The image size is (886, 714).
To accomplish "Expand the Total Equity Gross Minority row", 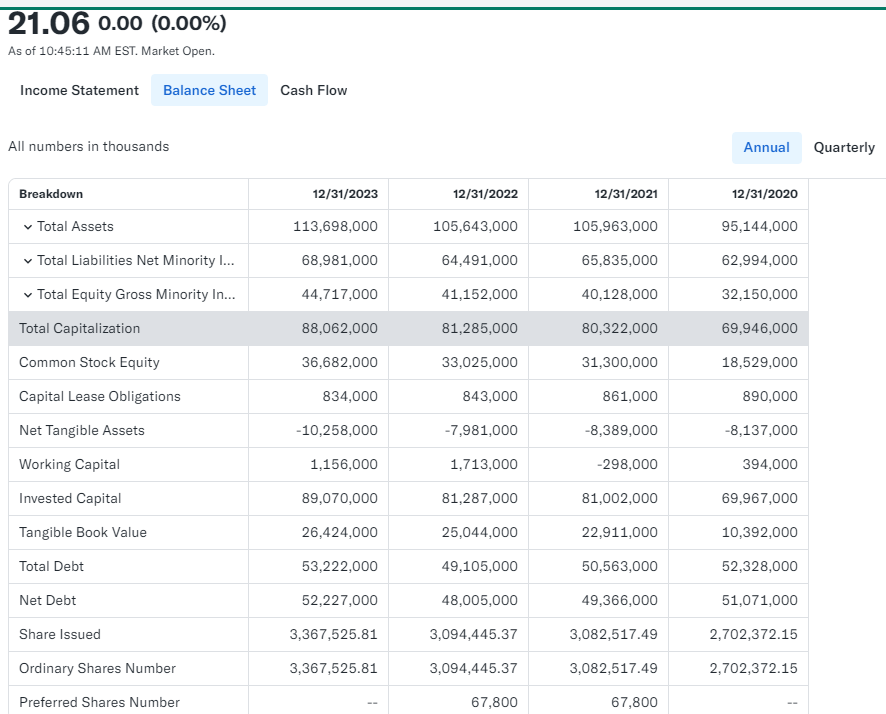I will tap(28, 295).
